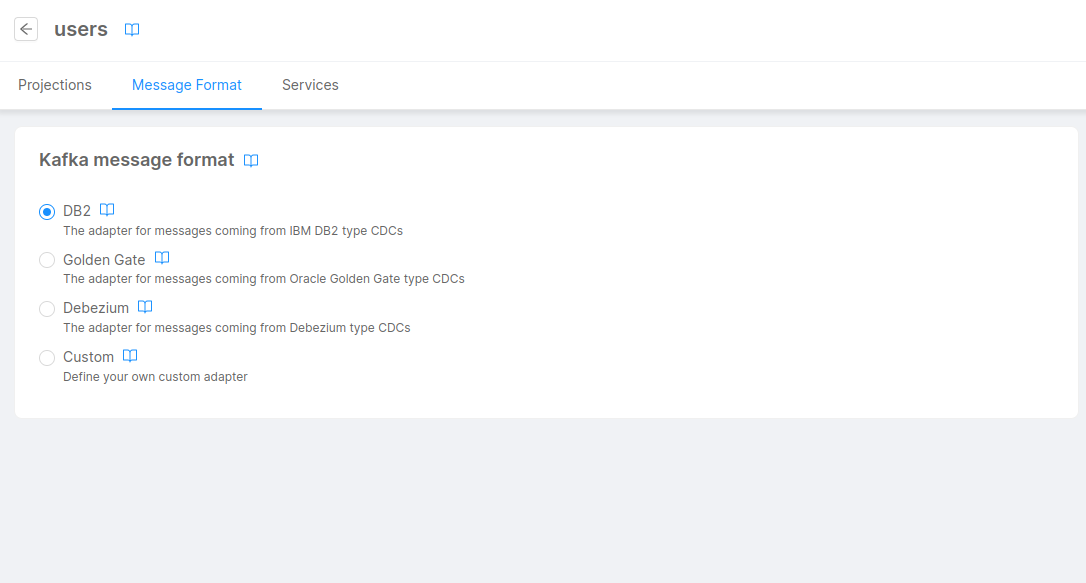
Task: Select the Golden Gate message format
Action: [47, 259]
